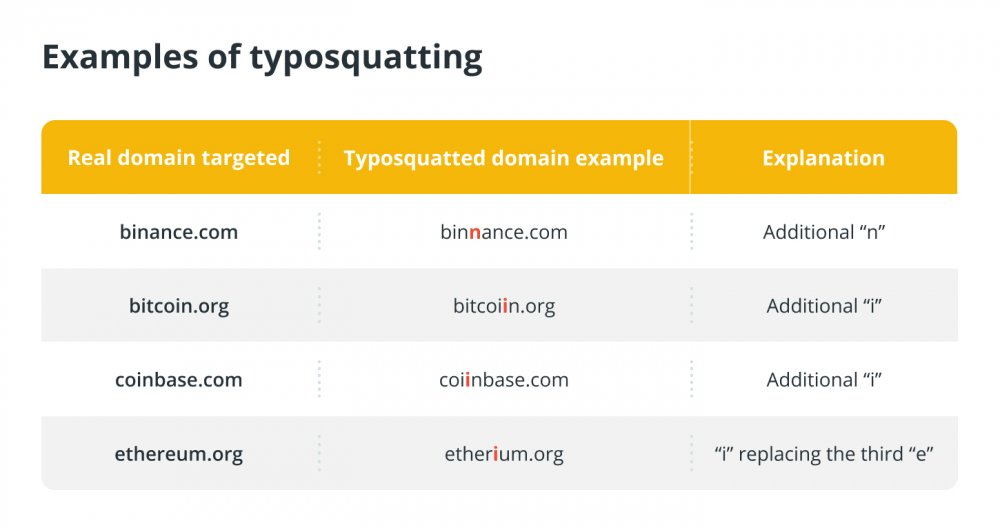The image size is (1000, 528).
Task: Click the 'Examples of typosquatting' heading
Action: pyautogui.click(x=262, y=57)
